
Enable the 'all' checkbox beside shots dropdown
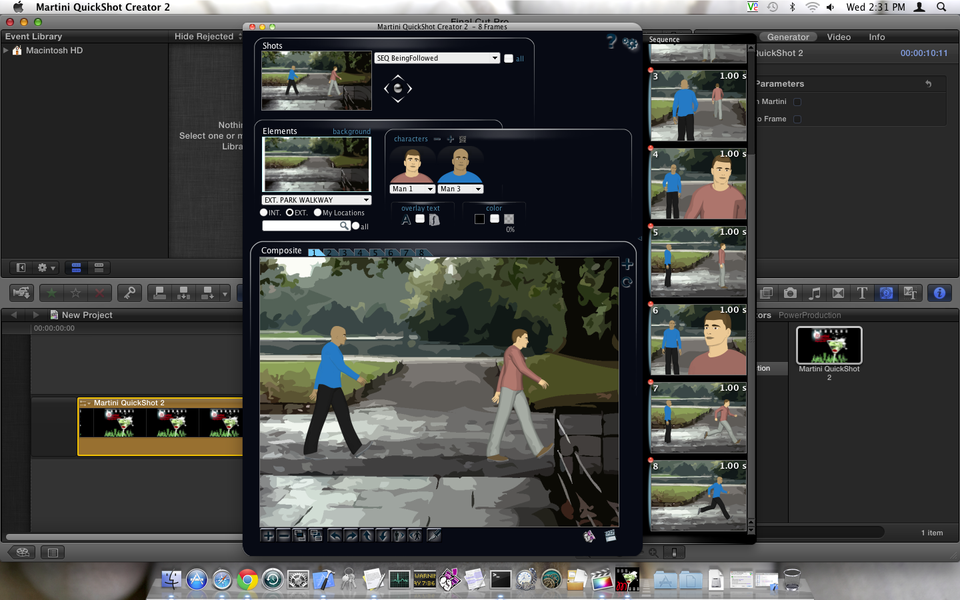509,59
